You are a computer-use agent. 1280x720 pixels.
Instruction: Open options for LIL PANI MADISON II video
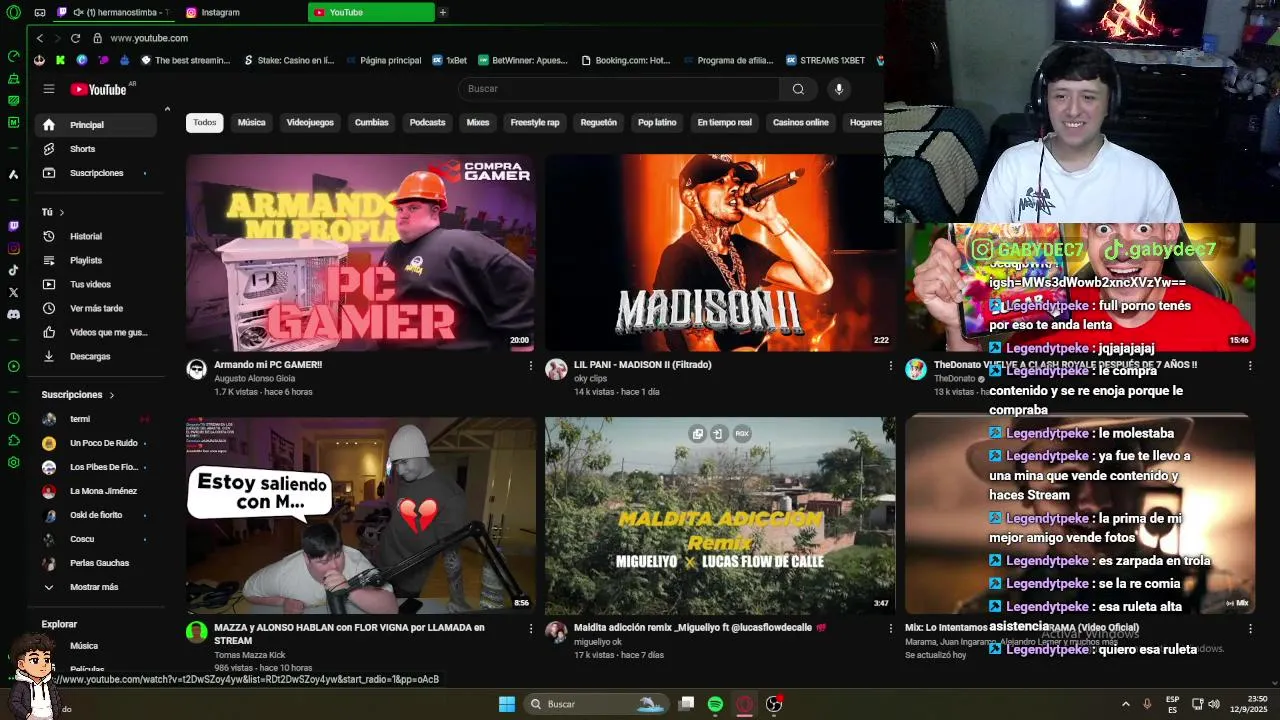pos(891,366)
